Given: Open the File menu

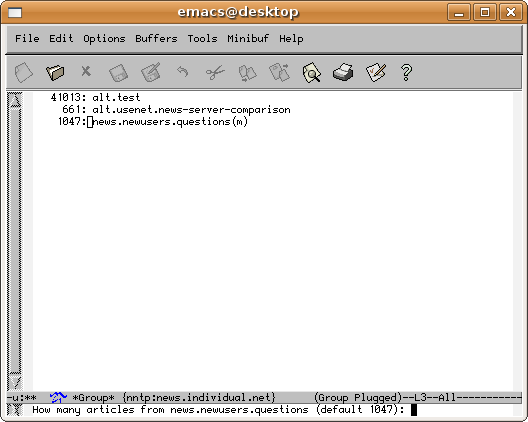Looking at the screenshot, I should pos(27,38).
